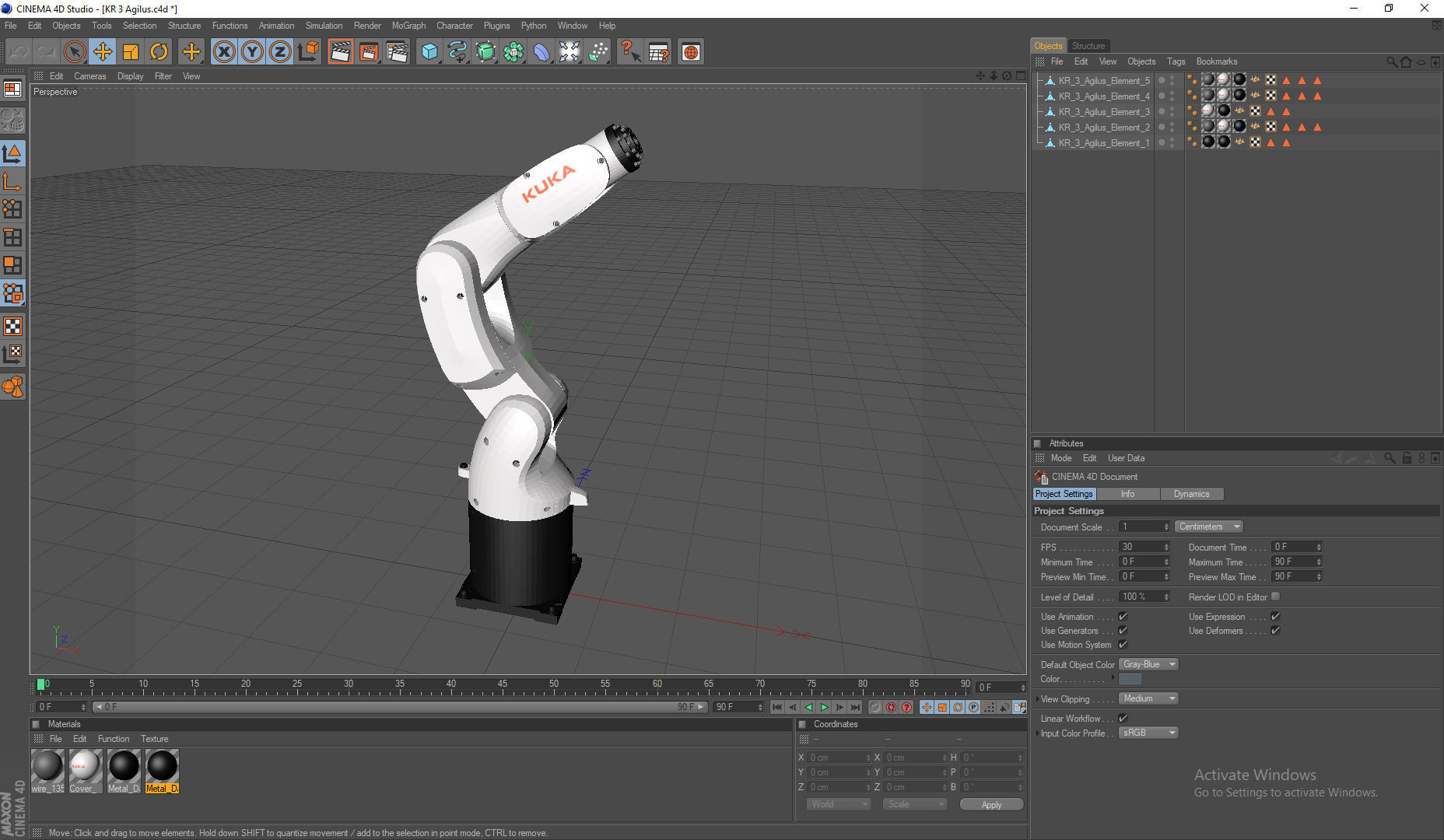Open View Clipping Medium dropdown
This screenshot has width=1444, height=840.
1148,698
